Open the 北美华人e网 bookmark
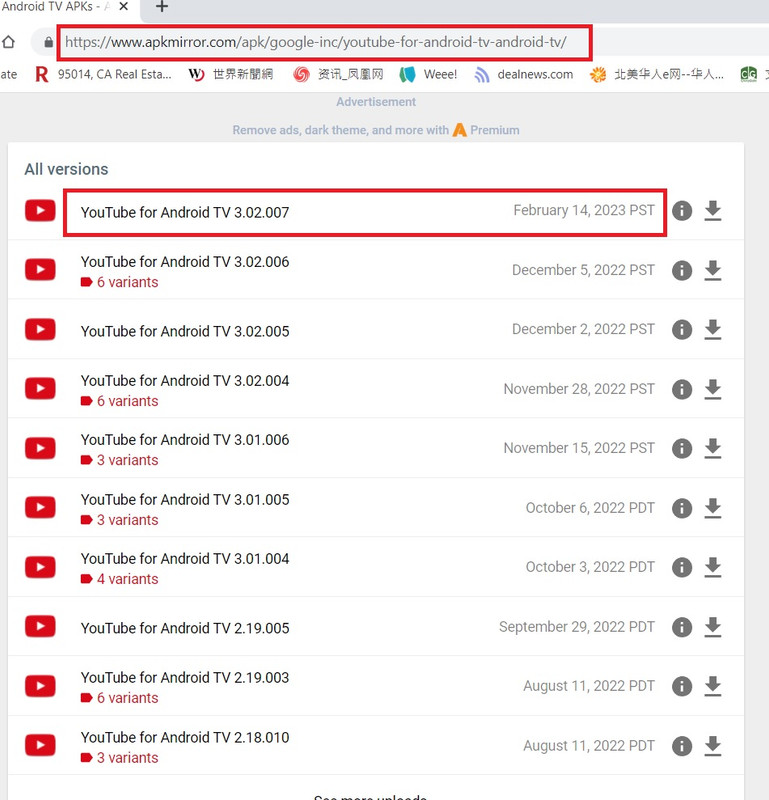This screenshot has height=800, width=769. (657, 74)
